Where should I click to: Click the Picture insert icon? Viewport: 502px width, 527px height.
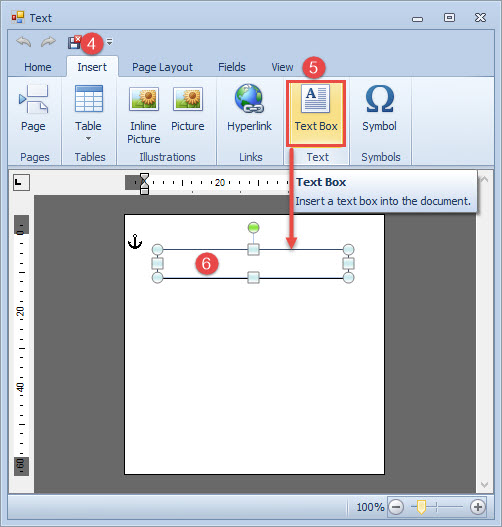[x=188, y=99]
